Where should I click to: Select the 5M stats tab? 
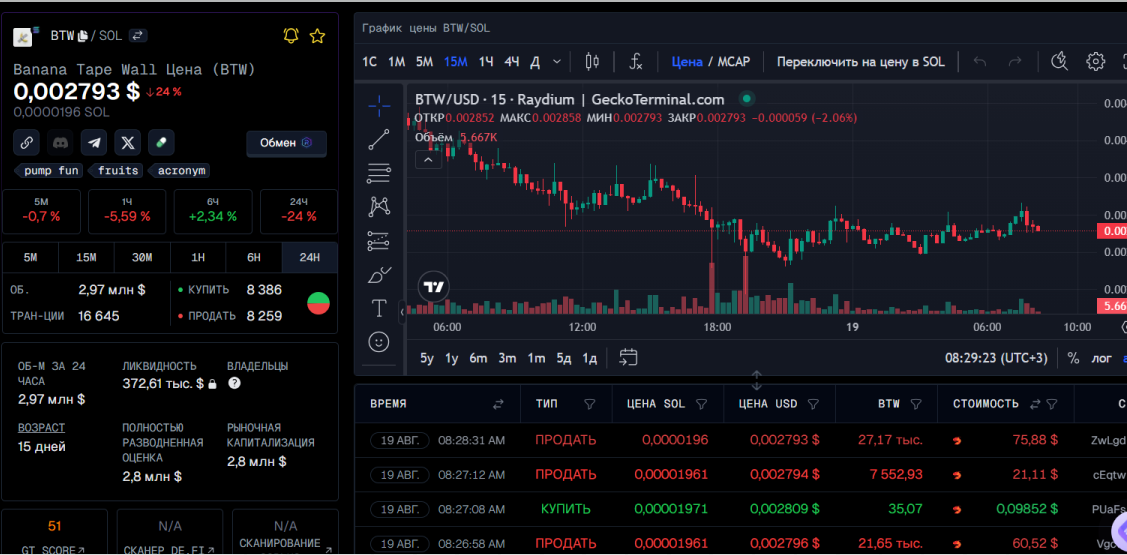[x=30, y=257]
